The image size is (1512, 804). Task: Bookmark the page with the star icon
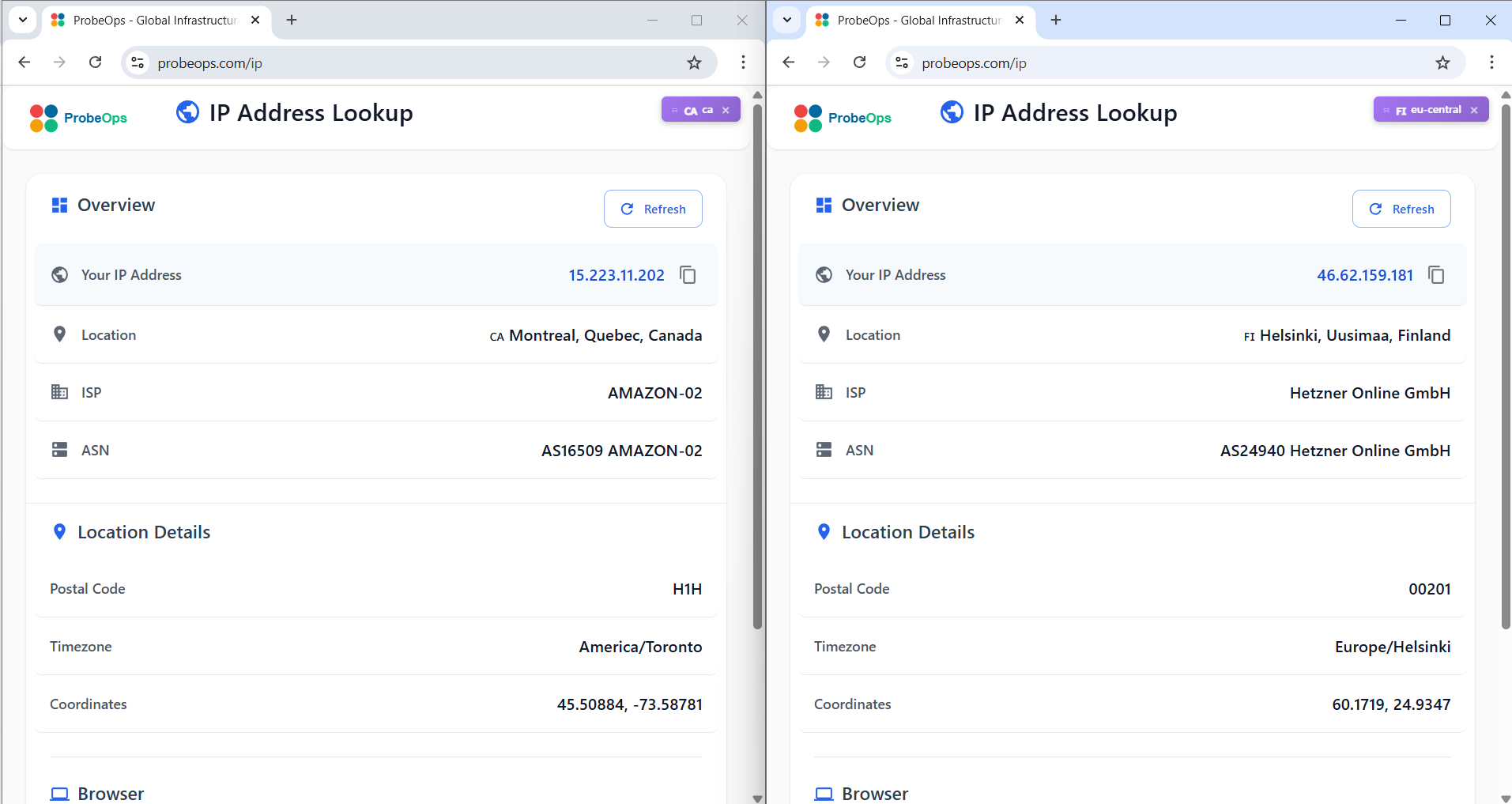[694, 62]
